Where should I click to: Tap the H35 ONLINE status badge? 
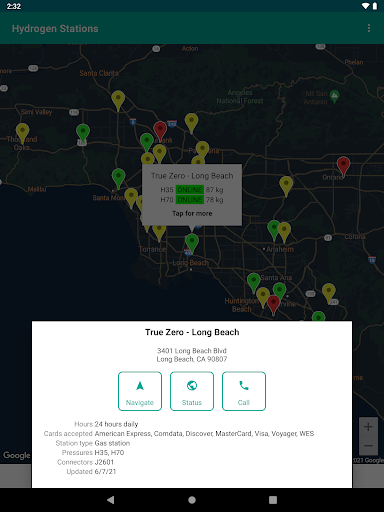[190, 190]
